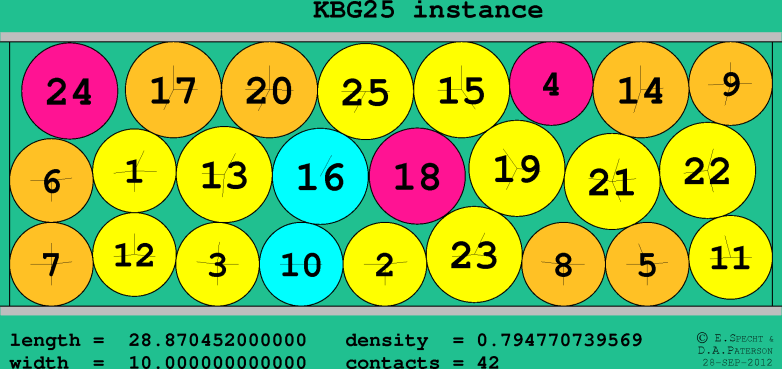The width and height of the screenshot is (782, 369).
Task: Select the orange circle labeled 9
Action: tap(731, 84)
